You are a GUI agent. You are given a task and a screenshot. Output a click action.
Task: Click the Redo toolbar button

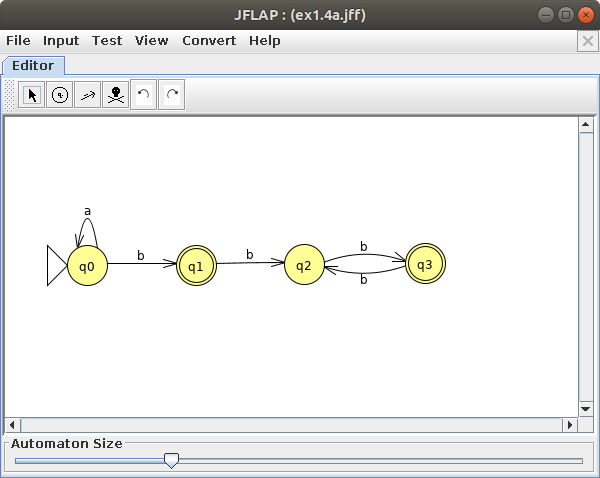pyautogui.click(x=172, y=95)
